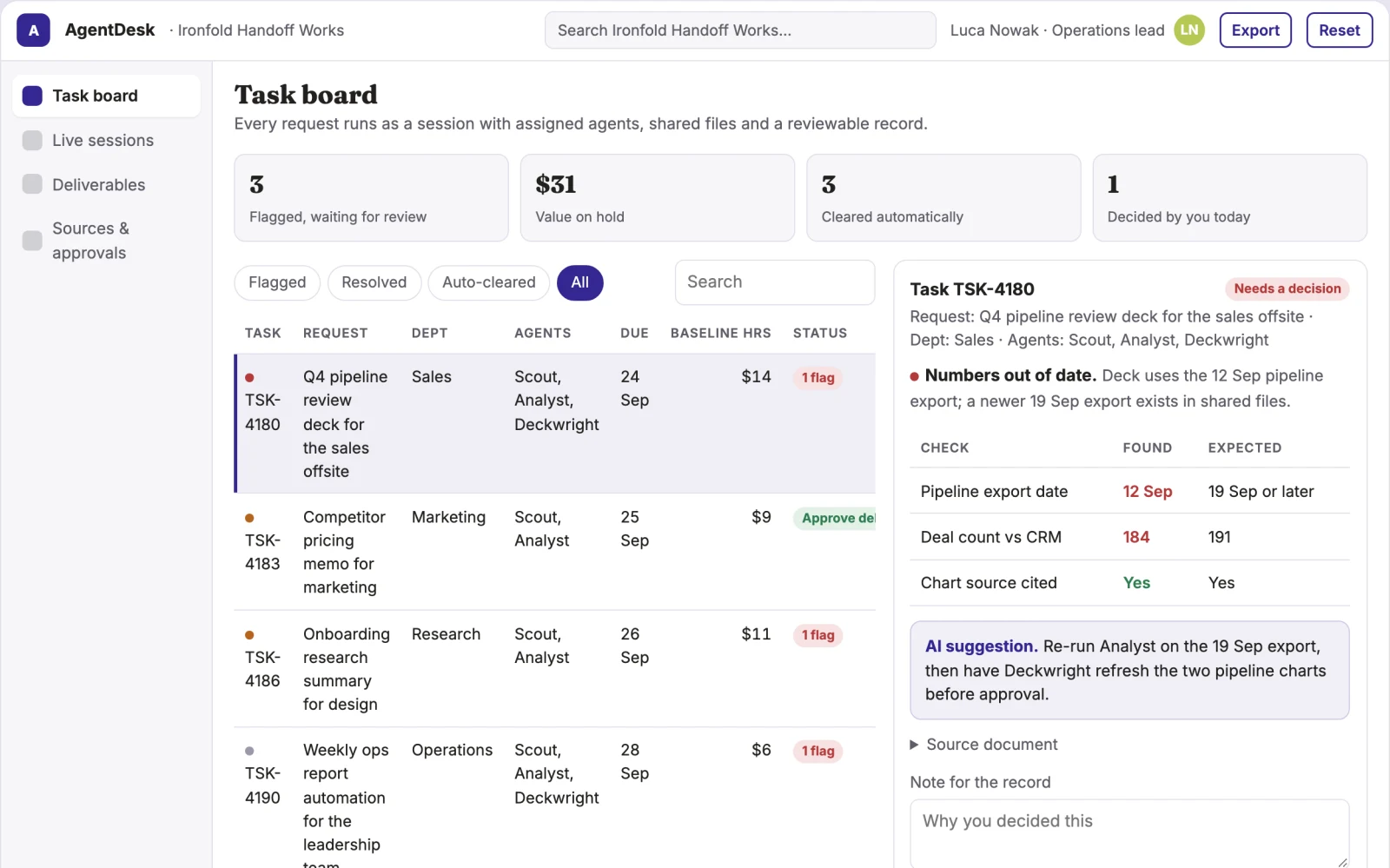Click the orange dot of TSK-4183

(x=249, y=518)
